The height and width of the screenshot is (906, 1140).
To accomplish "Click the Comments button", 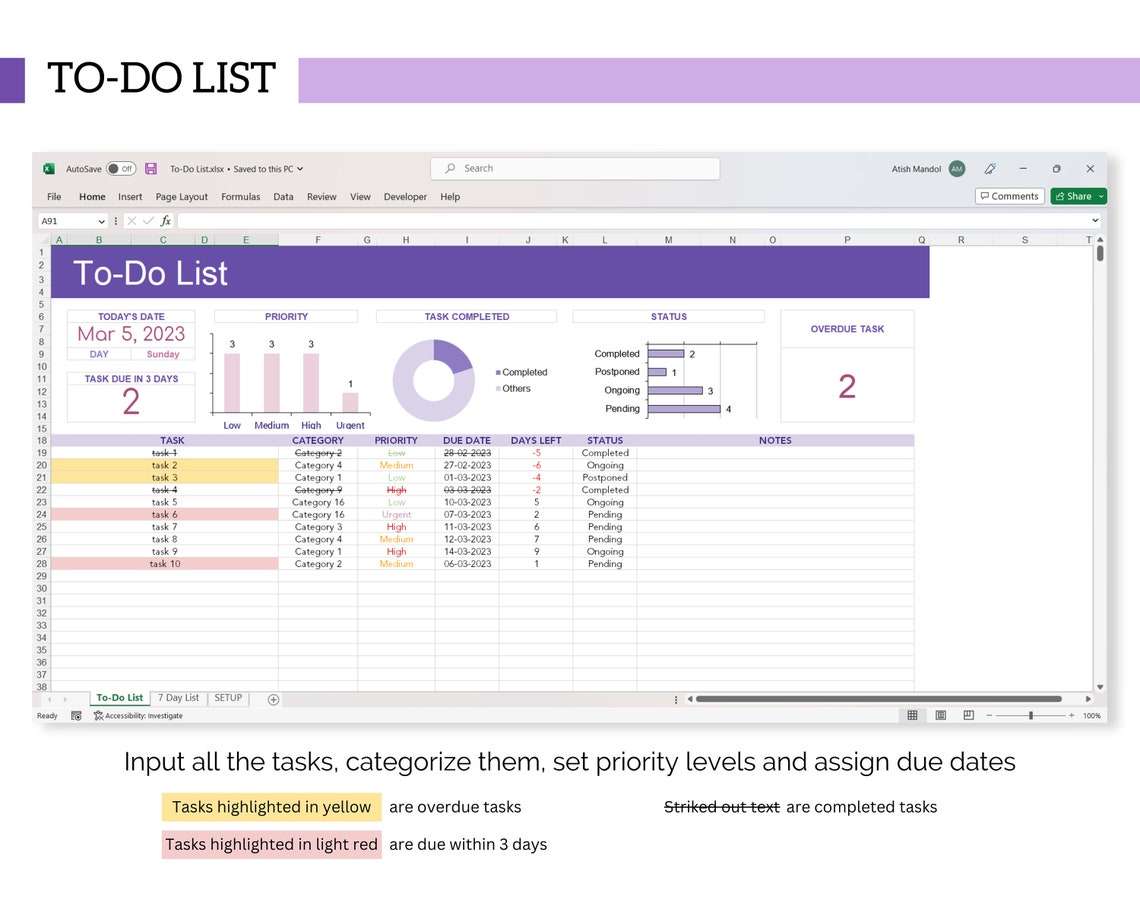I will pyautogui.click(x=1009, y=196).
